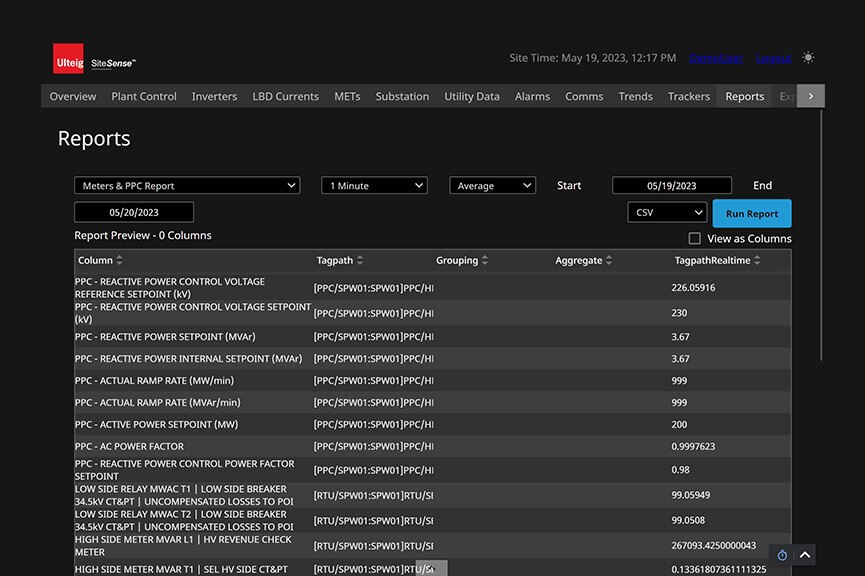This screenshot has height=576, width=865.
Task: Enable the View as Columns checkbox
Action: click(x=695, y=239)
